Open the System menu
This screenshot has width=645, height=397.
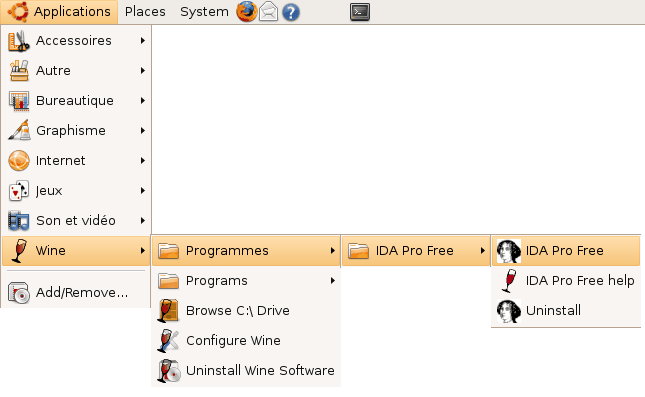pos(204,12)
